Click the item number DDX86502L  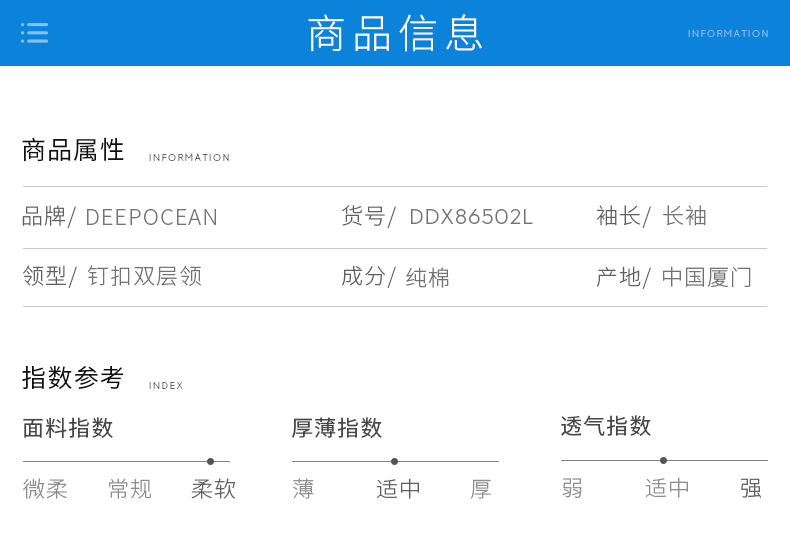pyautogui.click(x=471, y=217)
